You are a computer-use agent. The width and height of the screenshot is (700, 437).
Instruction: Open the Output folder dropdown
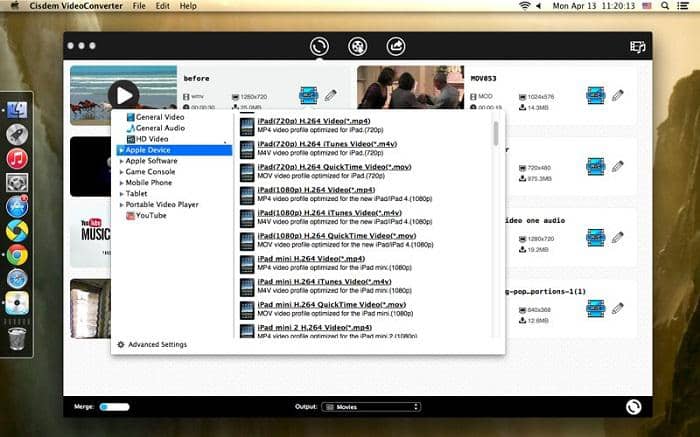pos(370,407)
